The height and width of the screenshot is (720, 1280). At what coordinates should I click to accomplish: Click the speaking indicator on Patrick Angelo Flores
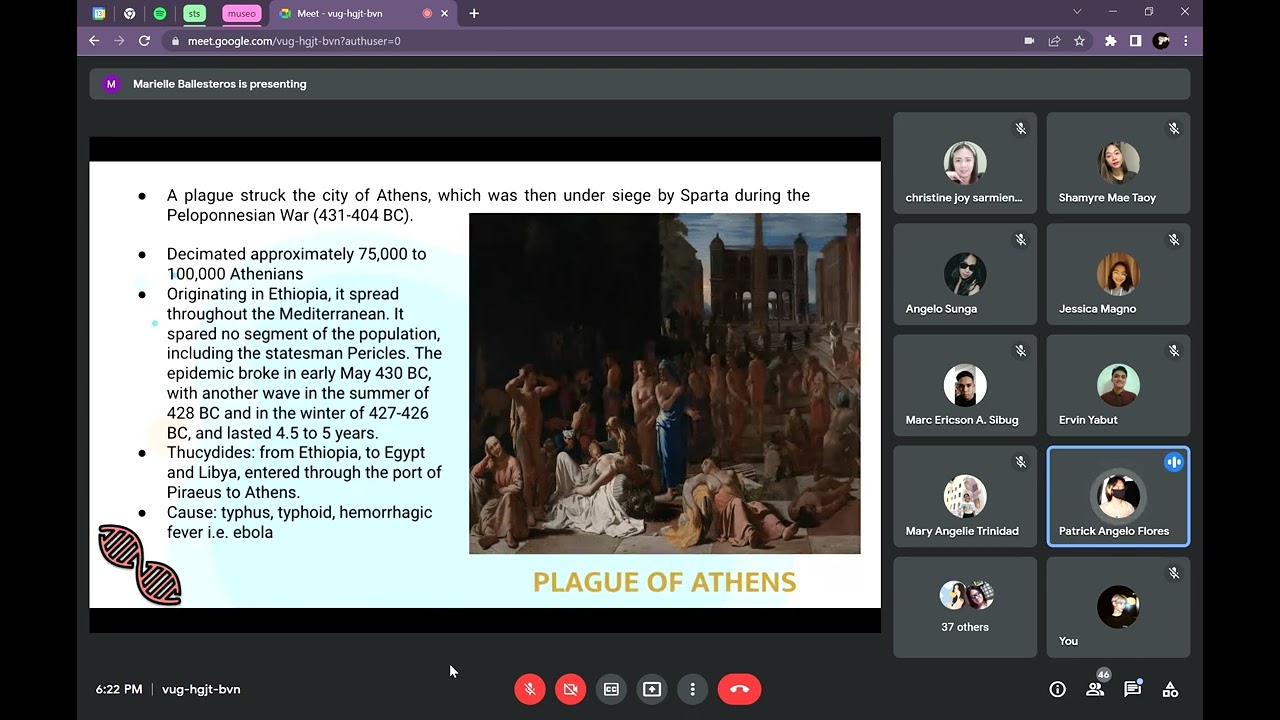click(1174, 462)
